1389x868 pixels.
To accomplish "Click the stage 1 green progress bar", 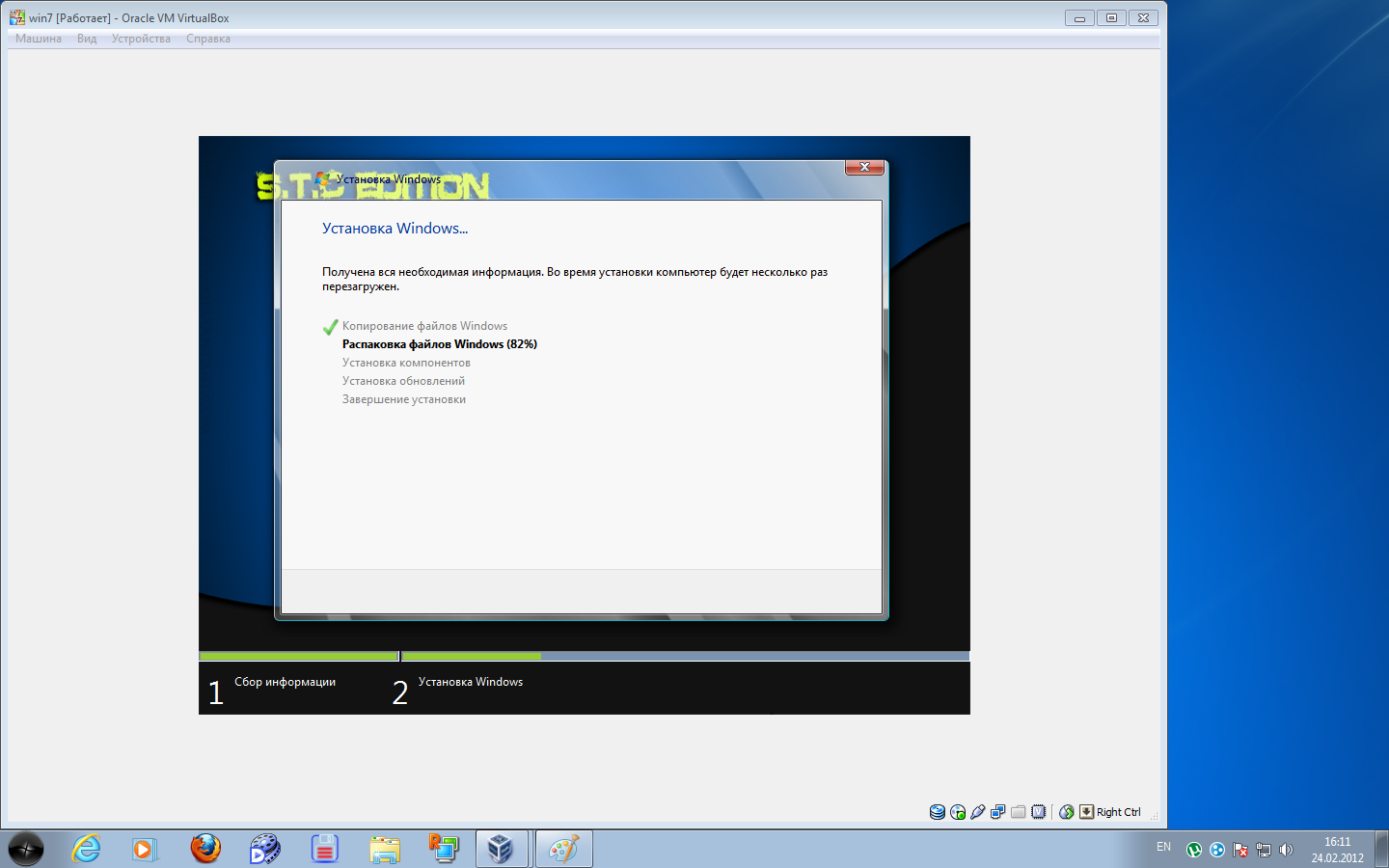I will 299,656.
